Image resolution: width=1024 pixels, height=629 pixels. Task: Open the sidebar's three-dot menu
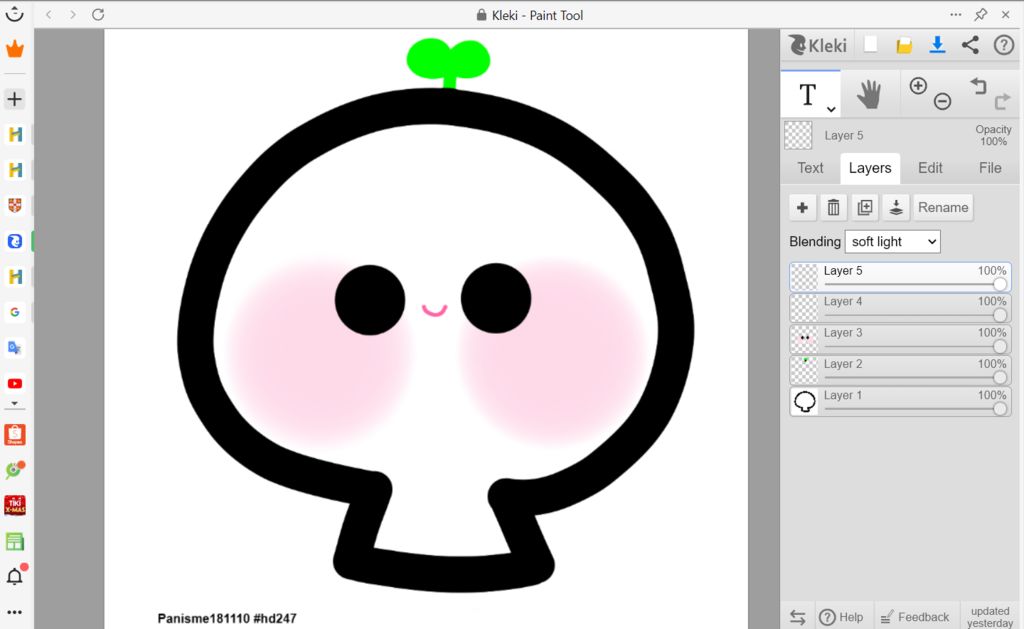(x=14, y=612)
